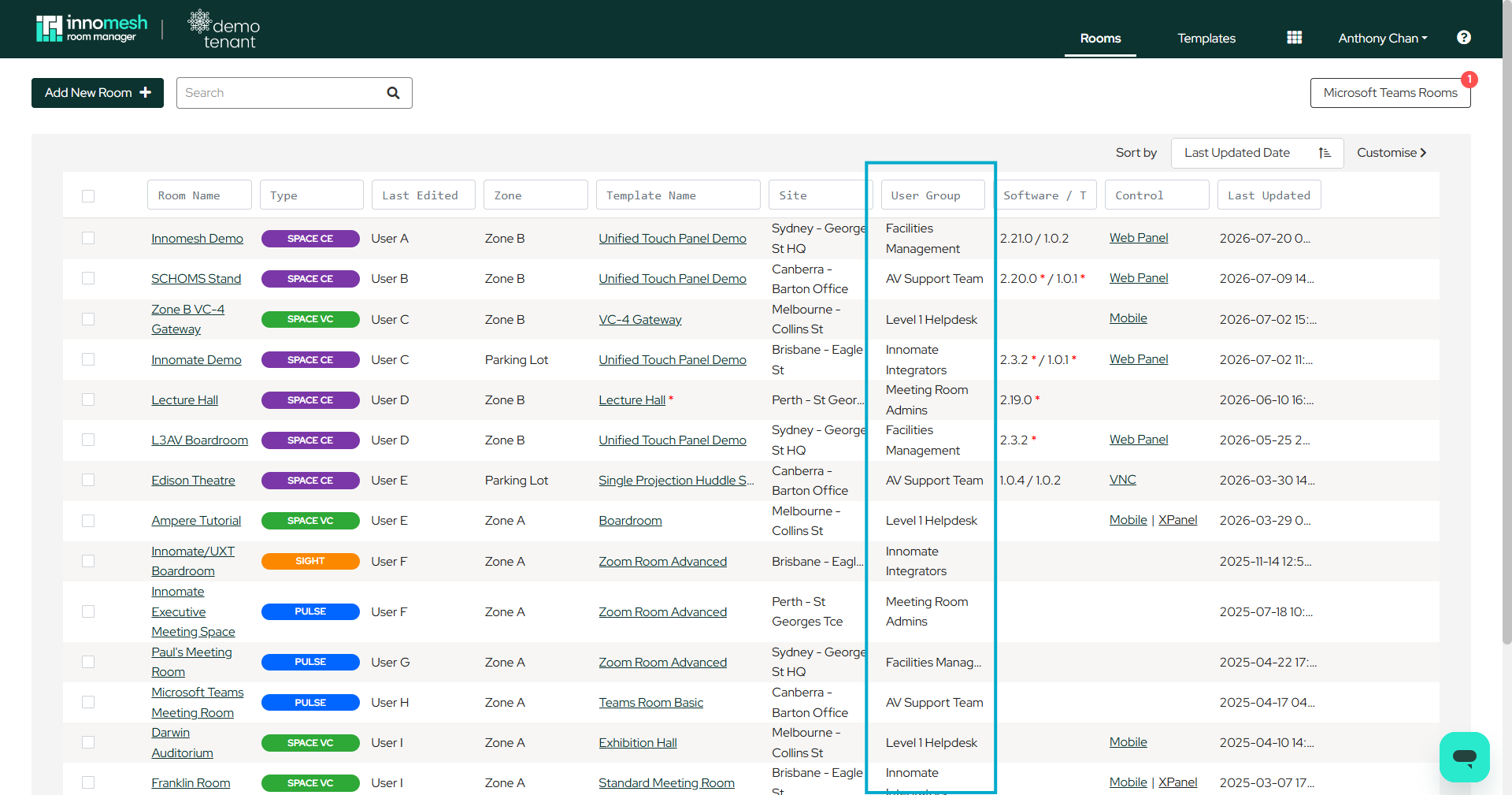The width and height of the screenshot is (1512, 795).
Task: Open the VC-4 Gateway template link
Action: coord(640,320)
